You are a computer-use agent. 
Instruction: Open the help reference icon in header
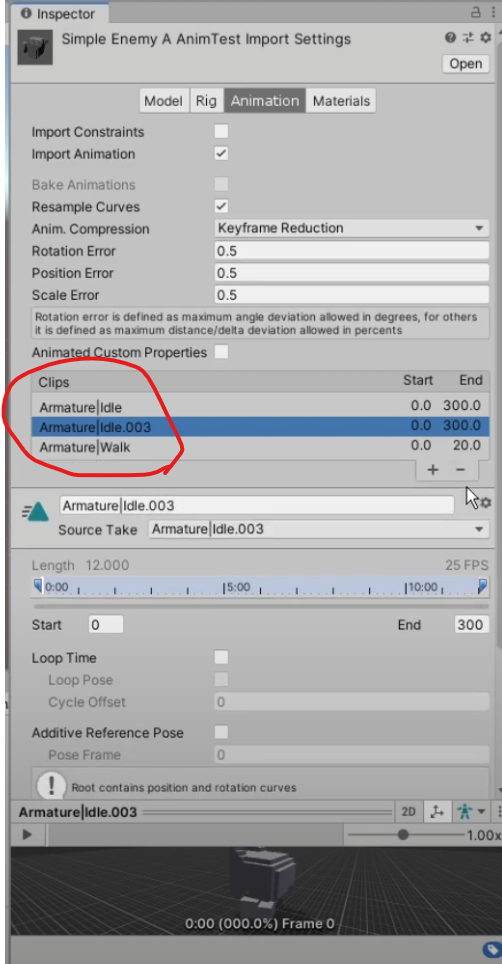point(450,38)
